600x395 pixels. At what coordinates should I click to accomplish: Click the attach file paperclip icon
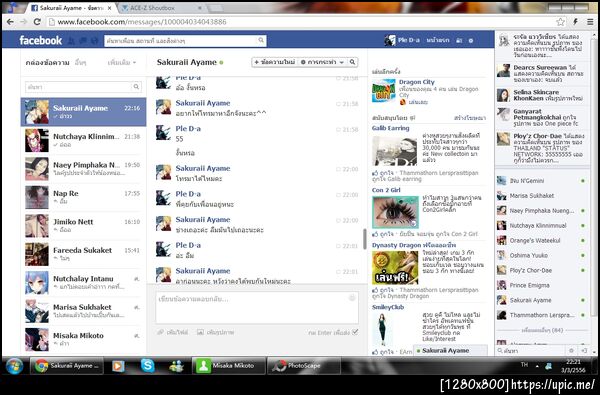coord(161,332)
